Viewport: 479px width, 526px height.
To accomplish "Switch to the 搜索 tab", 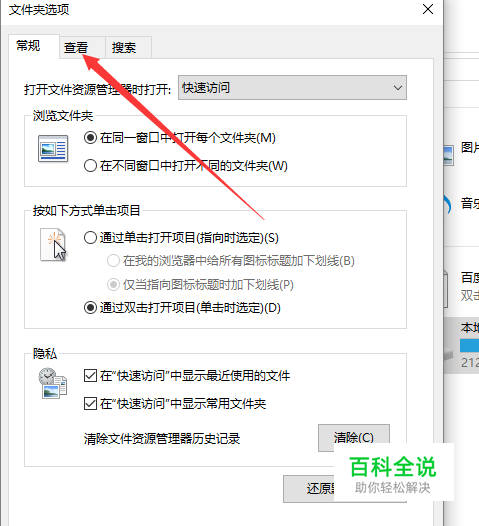I will click(x=128, y=48).
